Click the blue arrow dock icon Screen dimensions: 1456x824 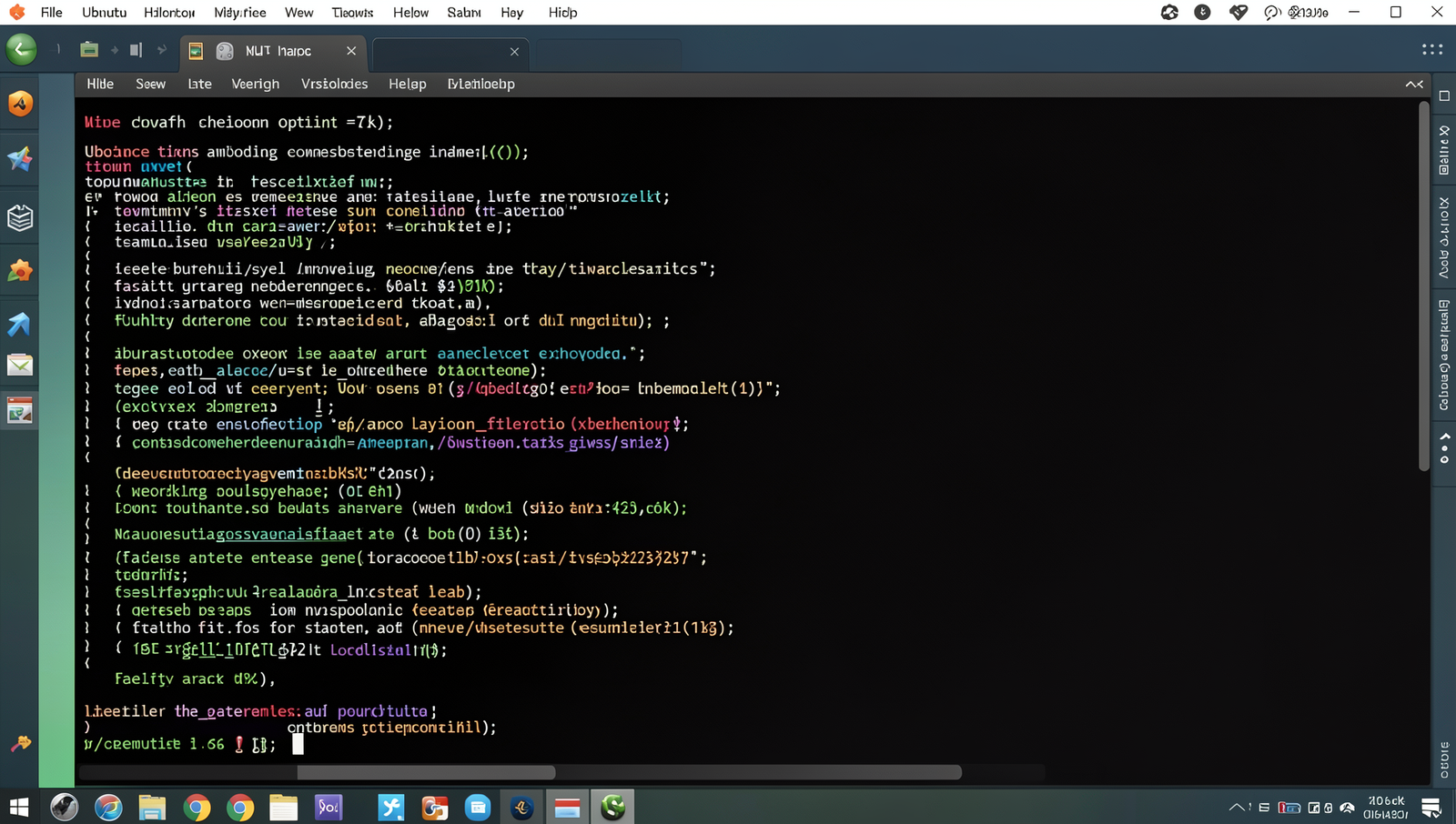(x=20, y=323)
